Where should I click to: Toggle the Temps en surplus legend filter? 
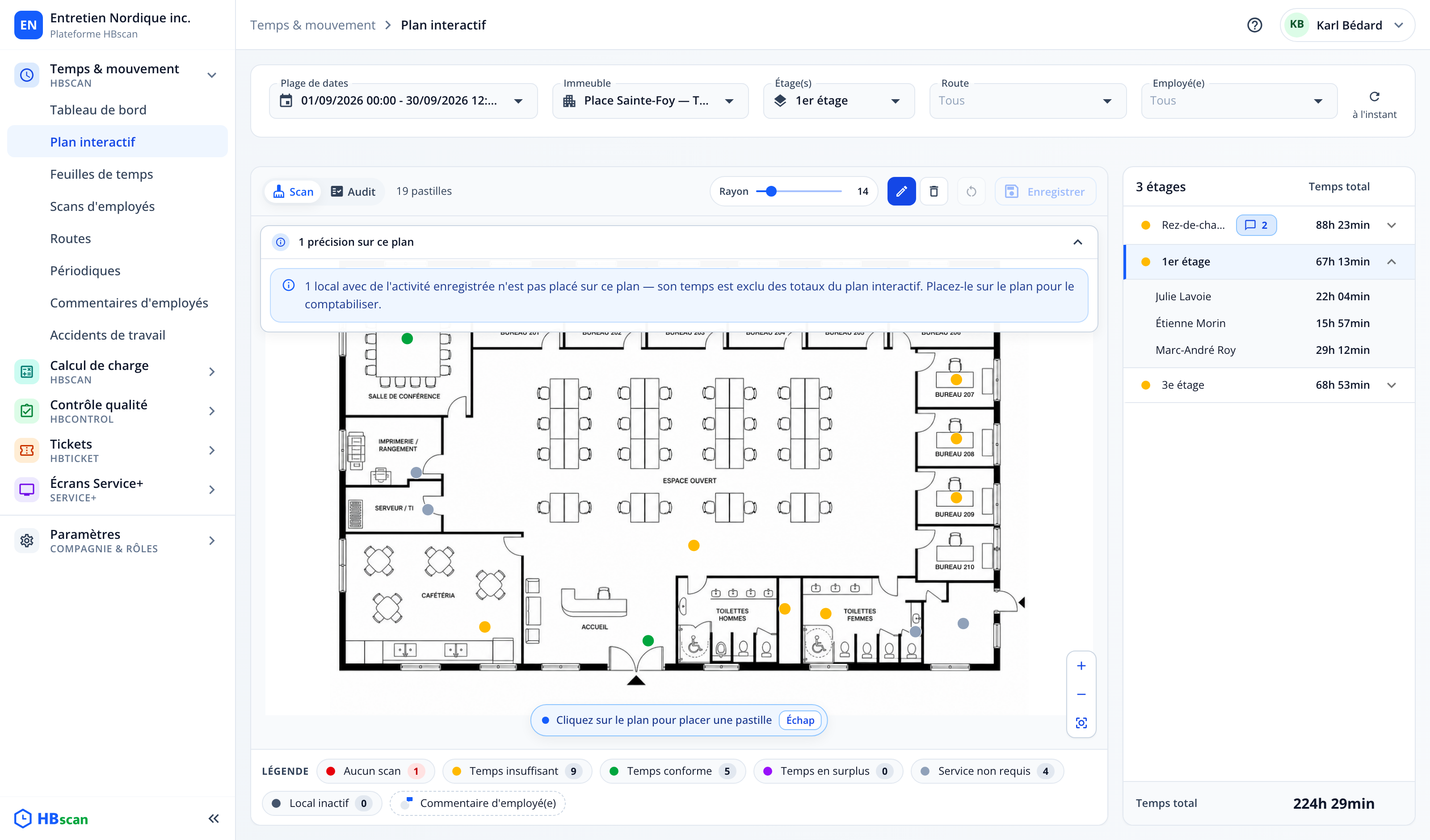pyautogui.click(x=828, y=771)
